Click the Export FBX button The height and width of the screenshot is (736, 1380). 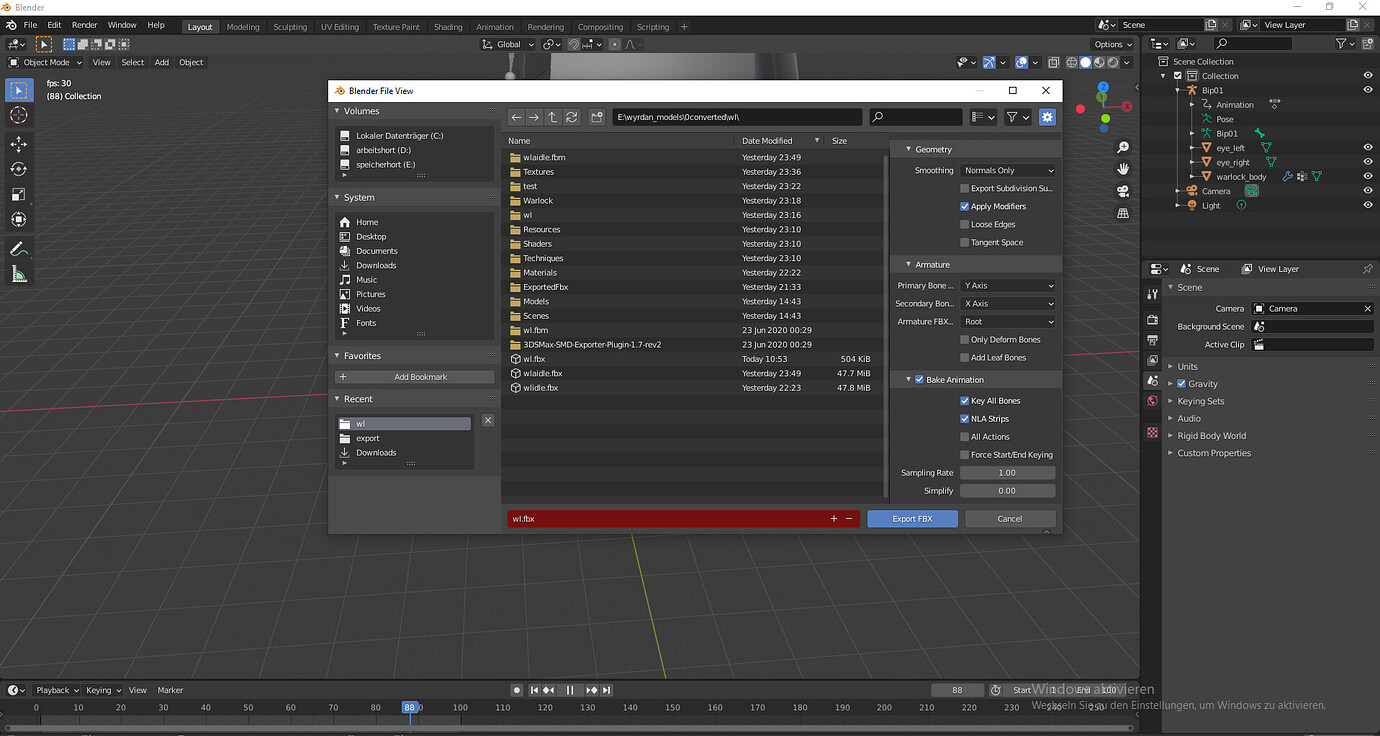[912, 518]
